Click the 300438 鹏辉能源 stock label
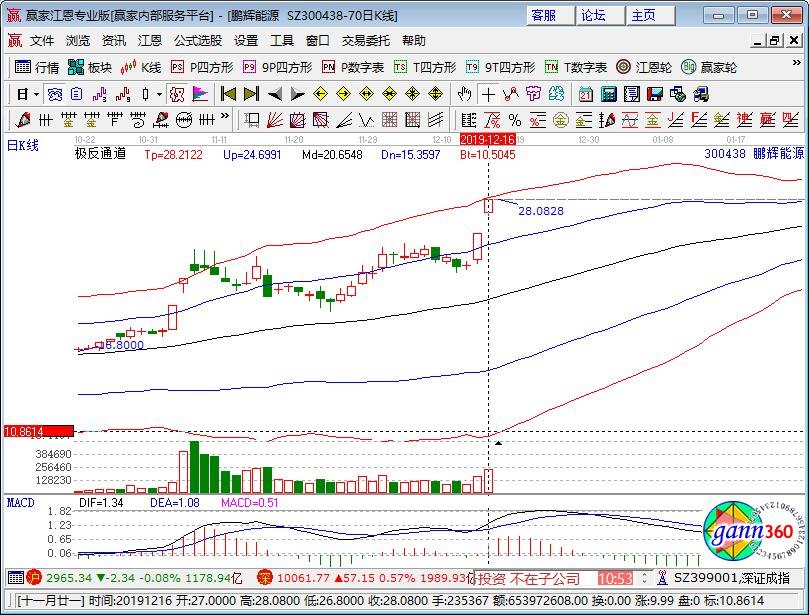 pyautogui.click(x=754, y=153)
